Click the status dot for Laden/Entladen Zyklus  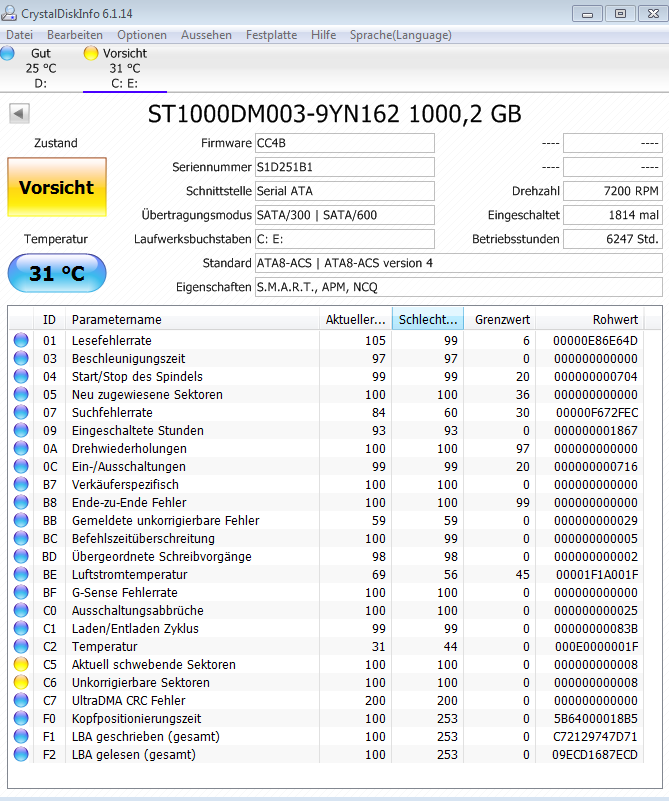tap(21, 628)
